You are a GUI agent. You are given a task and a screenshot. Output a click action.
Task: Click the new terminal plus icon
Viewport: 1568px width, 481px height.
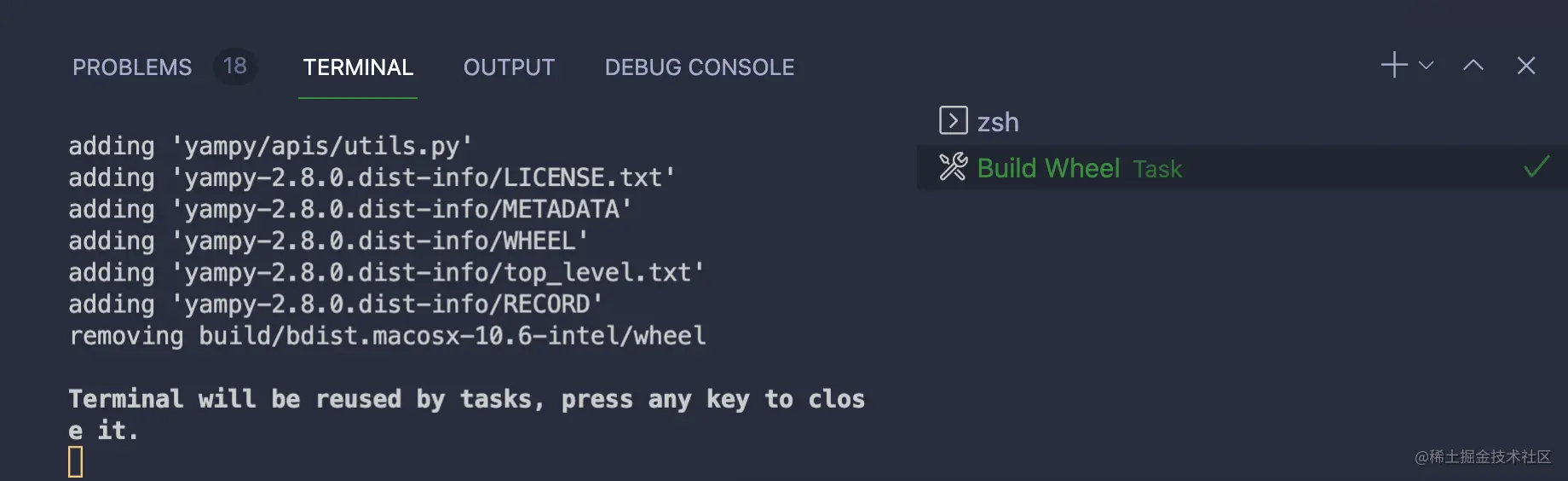(1394, 66)
